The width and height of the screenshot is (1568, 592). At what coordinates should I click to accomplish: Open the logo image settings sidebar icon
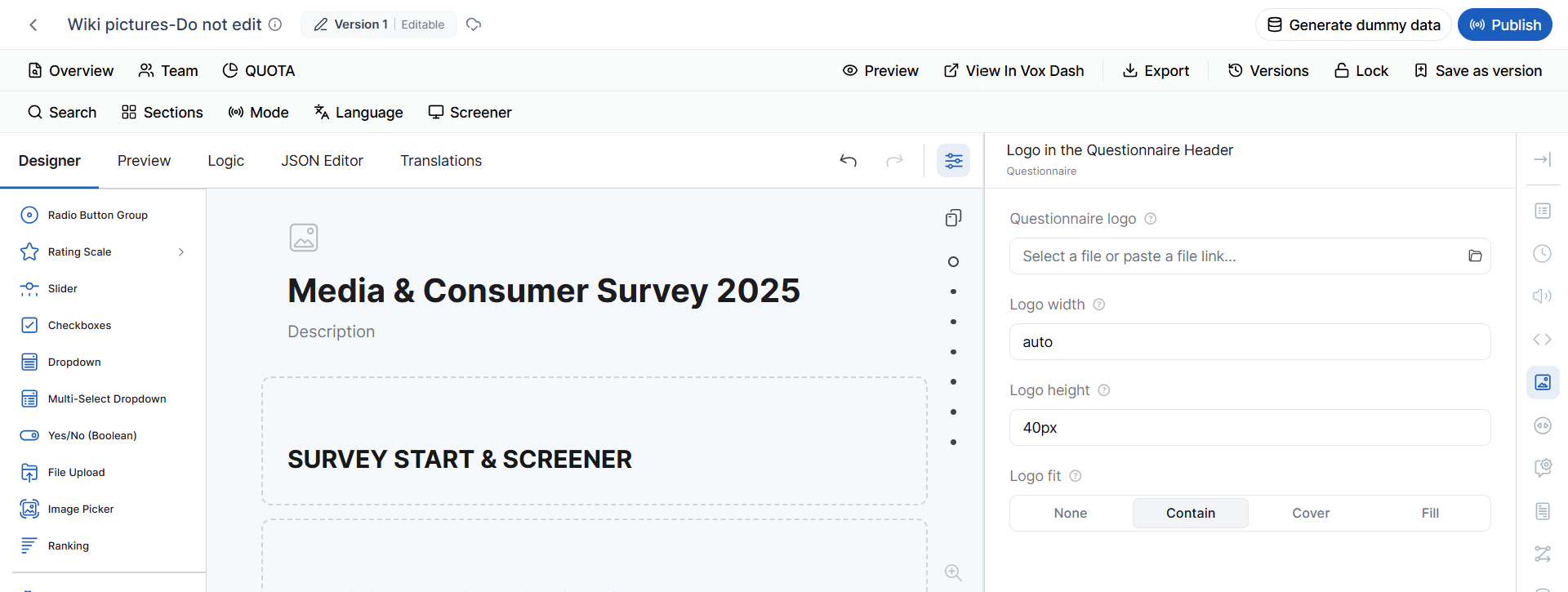coord(1543,382)
